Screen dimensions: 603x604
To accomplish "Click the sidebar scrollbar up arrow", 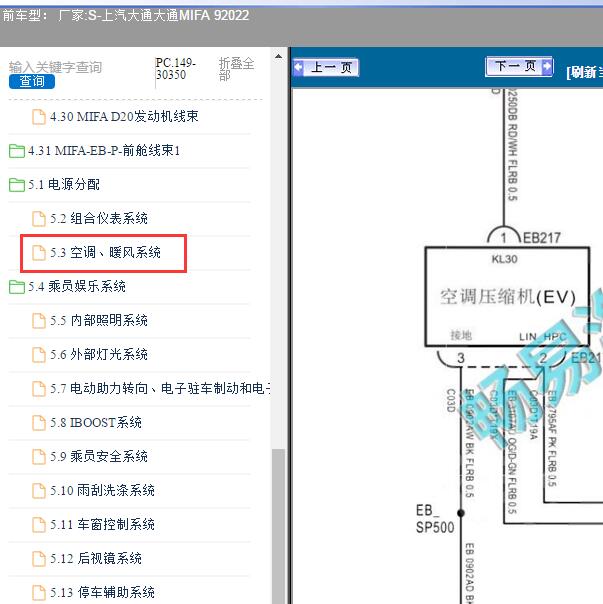I will (x=278, y=57).
